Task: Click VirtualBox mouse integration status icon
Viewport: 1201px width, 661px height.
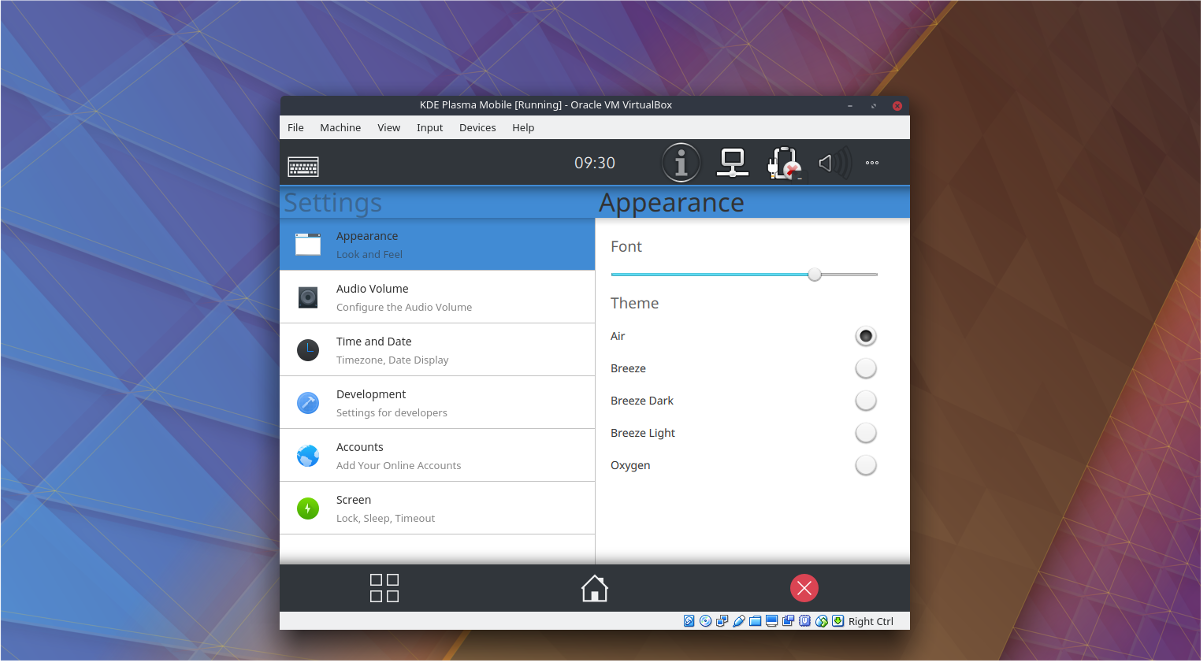Action: (821, 621)
